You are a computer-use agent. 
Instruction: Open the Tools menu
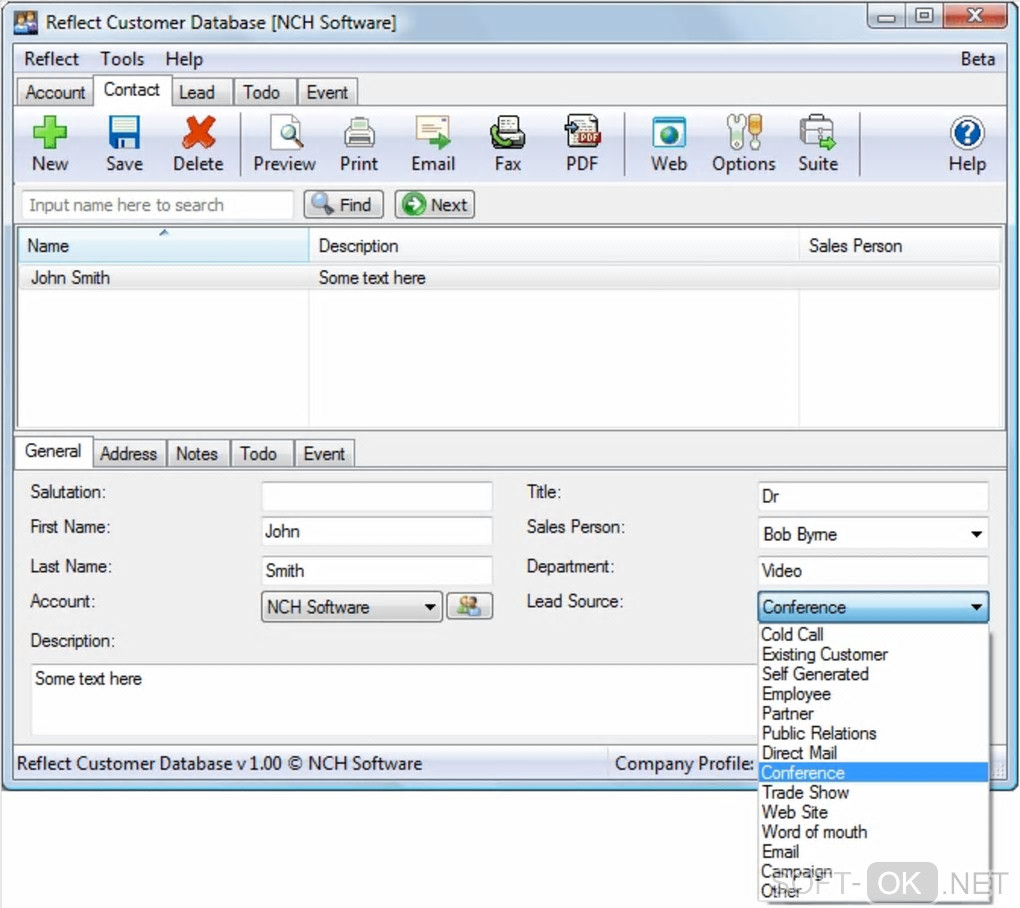[122, 59]
